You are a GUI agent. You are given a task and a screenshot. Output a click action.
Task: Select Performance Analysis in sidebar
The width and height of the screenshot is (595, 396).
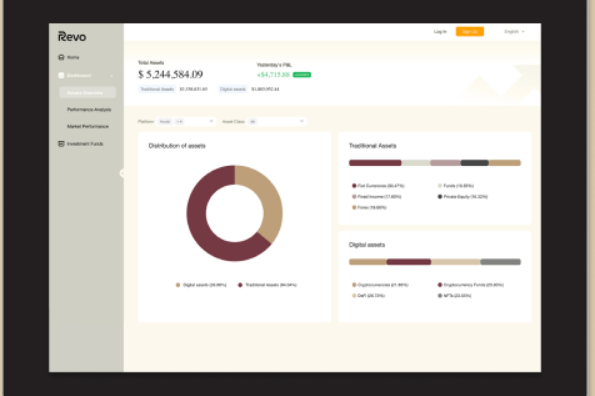[x=89, y=110]
